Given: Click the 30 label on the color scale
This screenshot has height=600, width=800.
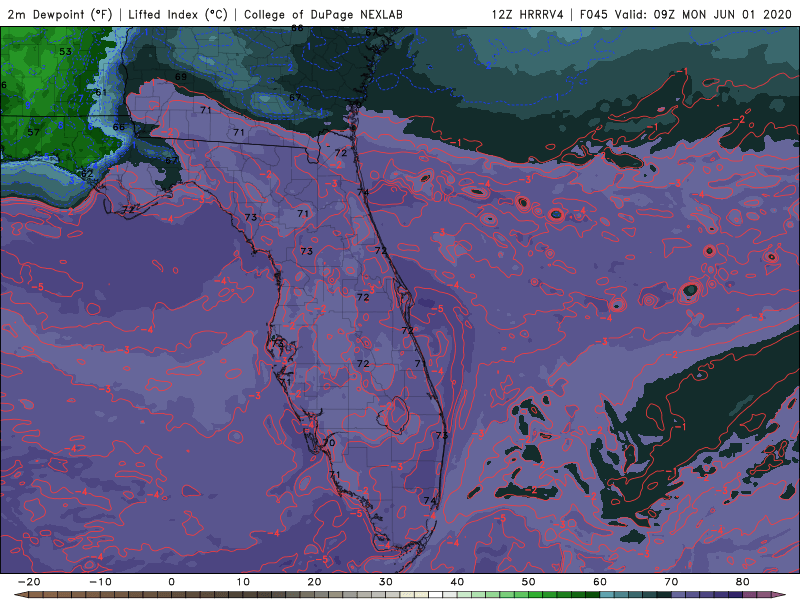Looking at the screenshot, I should (x=386, y=582).
